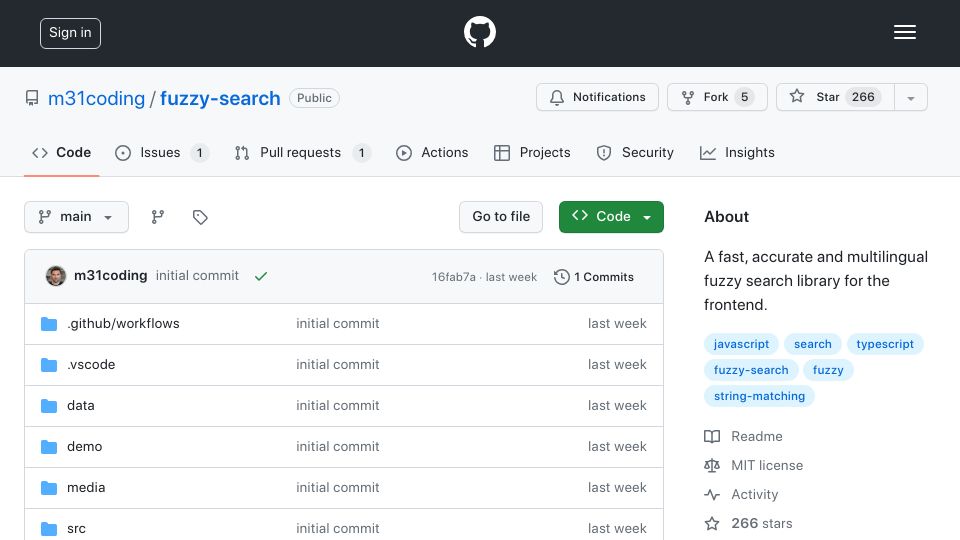The height and width of the screenshot is (540, 960).
Task: View the Security tab
Action: pyautogui.click(x=635, y=153)
